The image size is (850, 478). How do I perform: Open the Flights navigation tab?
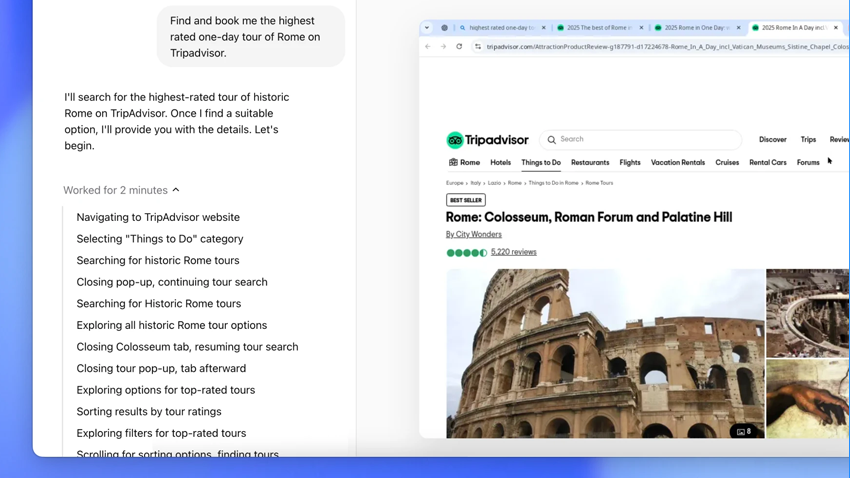(x=630, y=163)
